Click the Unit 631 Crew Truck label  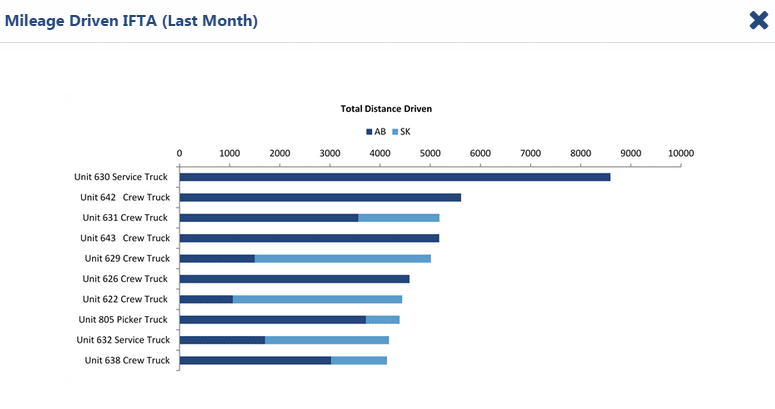(125, 218)
